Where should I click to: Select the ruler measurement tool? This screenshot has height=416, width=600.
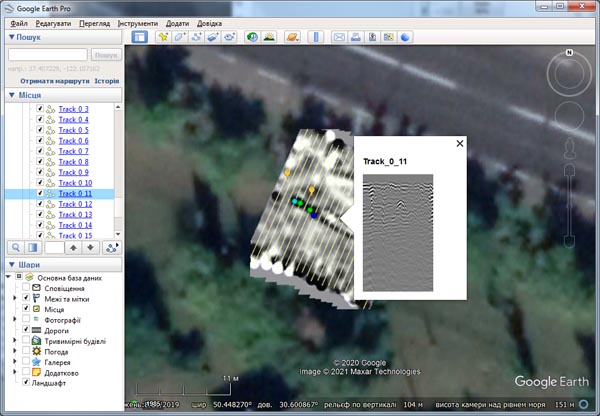pyautogui.click(x=315, y=38)
